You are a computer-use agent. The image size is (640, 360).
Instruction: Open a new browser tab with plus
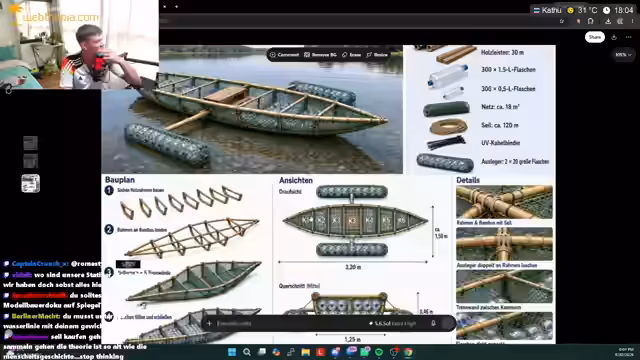tap(176, 7)
